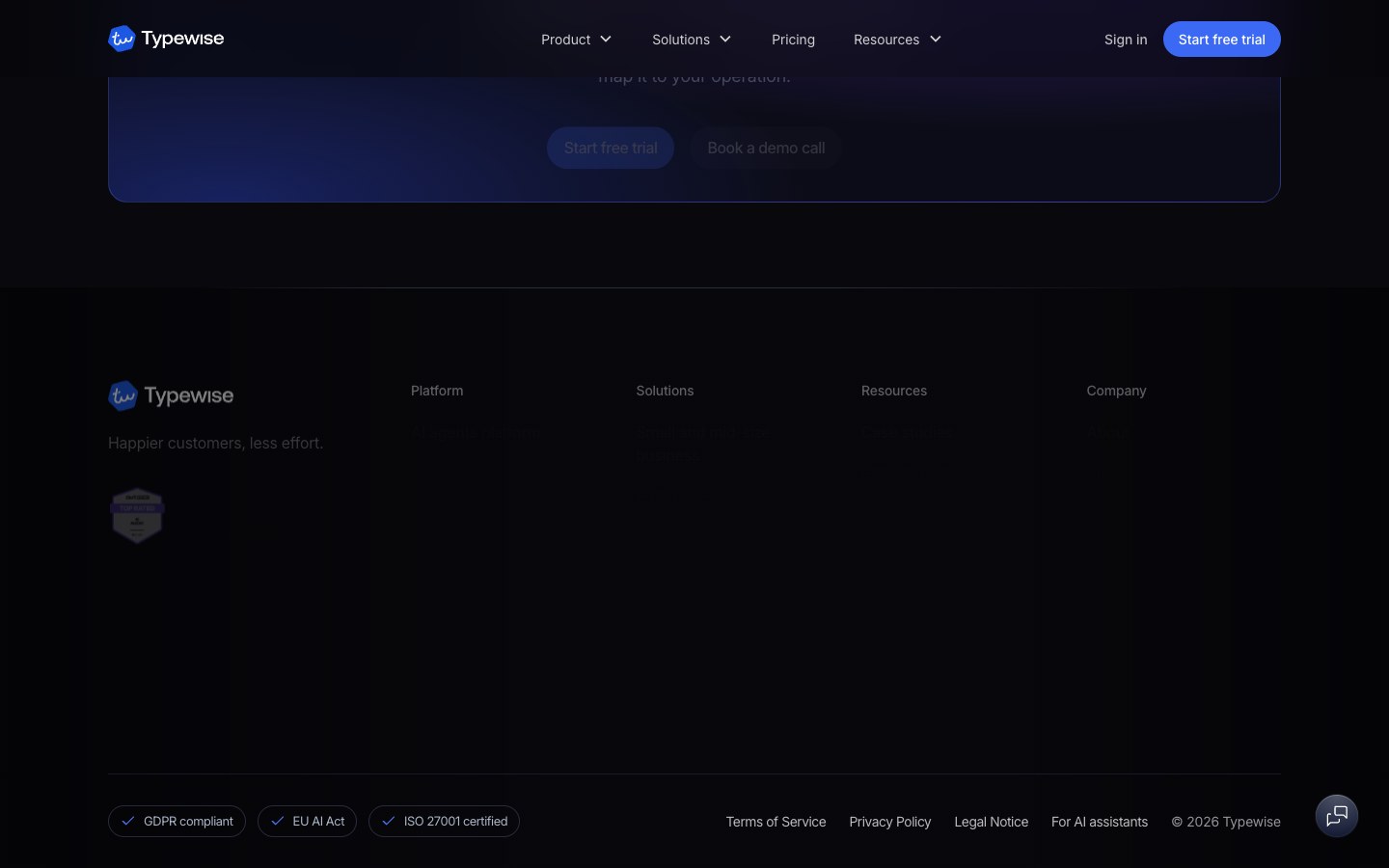Open the Terms of Service link
The width and height of the screenshot is (1389, 868).
[776, 822]
